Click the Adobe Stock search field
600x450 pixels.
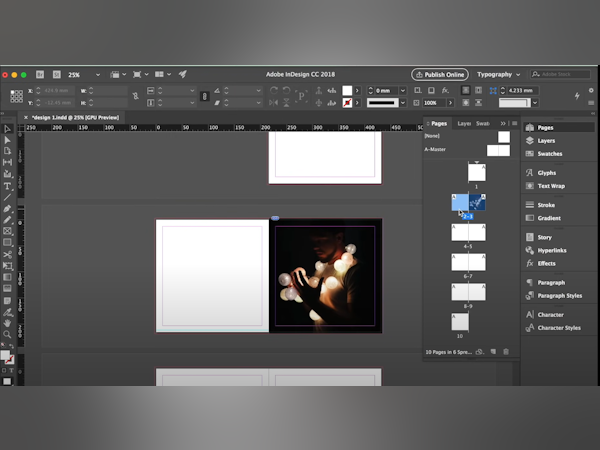(x=561, y=74)
